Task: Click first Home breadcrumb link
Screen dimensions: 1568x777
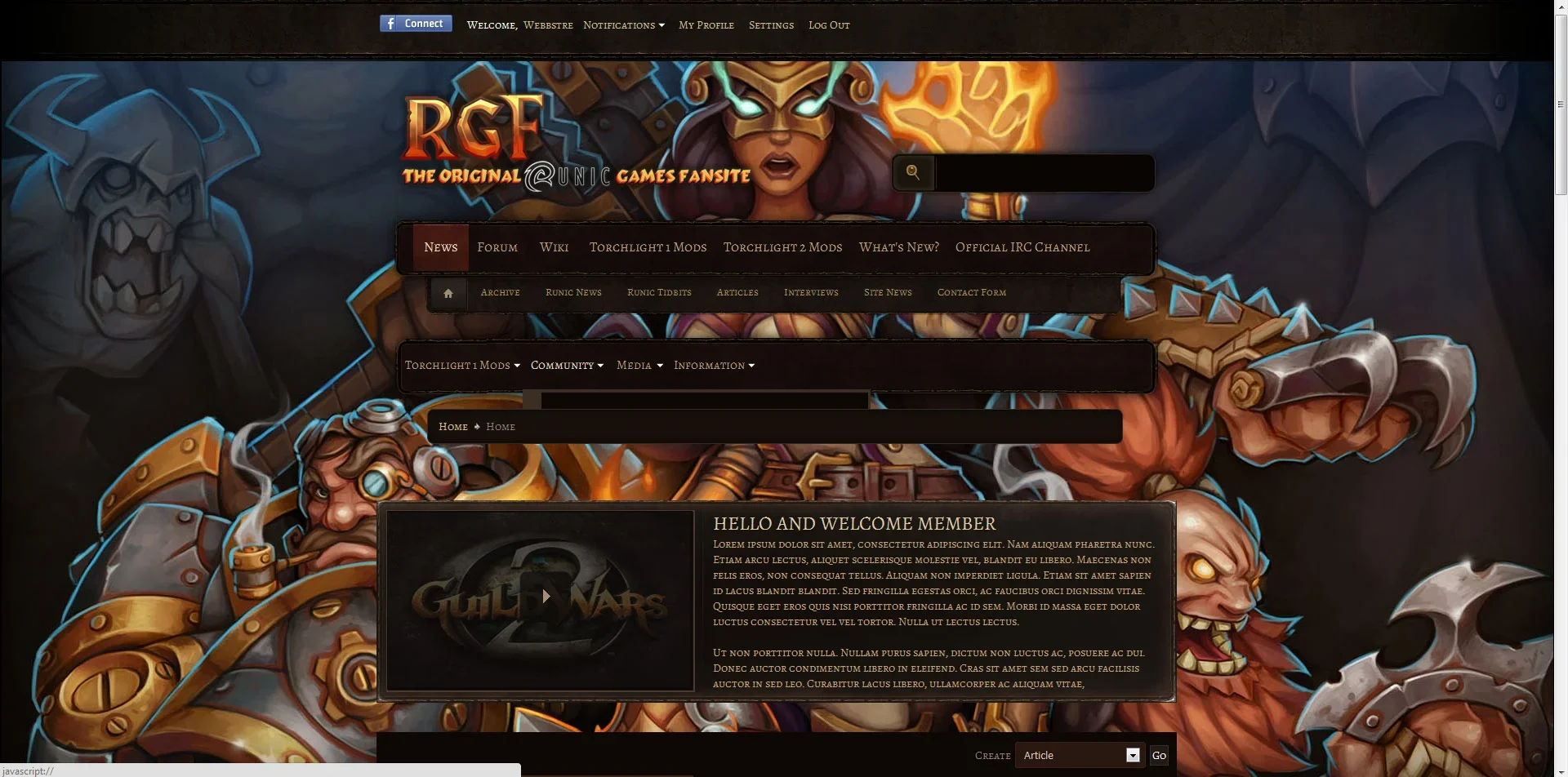Action: click(x=453, y=427)
